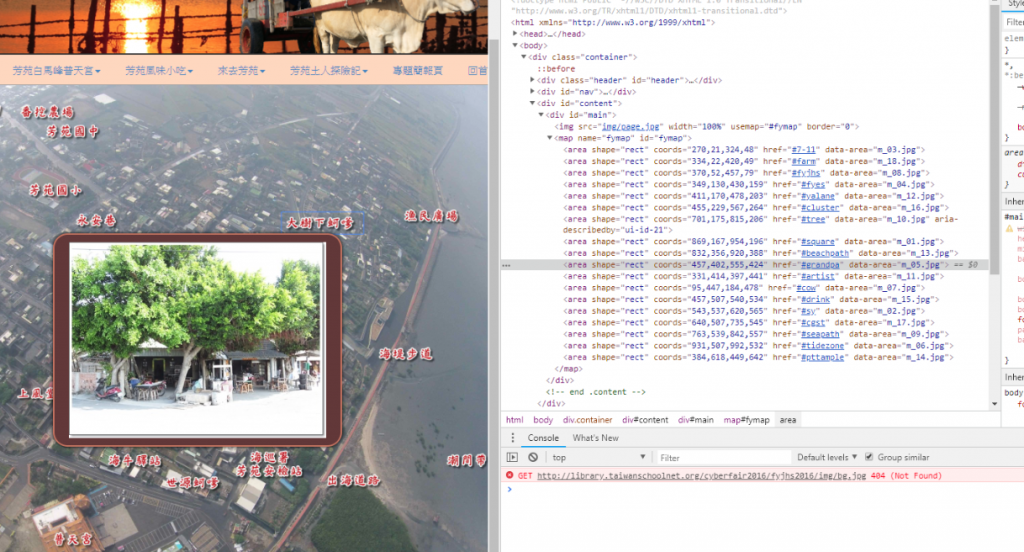Expand the div id nav node
Viewport: 1024px width, 552px height.
coord(532,92)
